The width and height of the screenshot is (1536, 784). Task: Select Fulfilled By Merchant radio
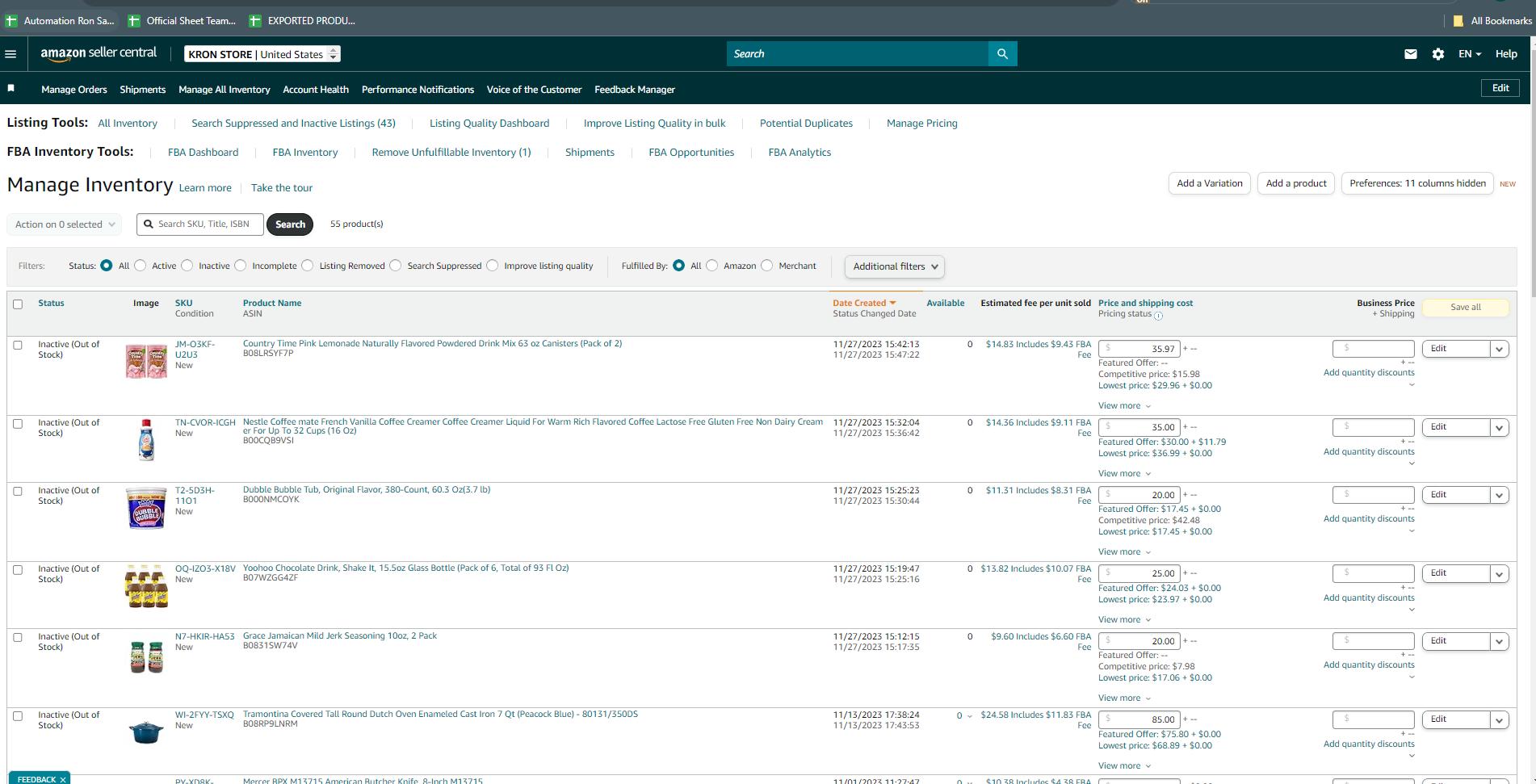[767, 266]
